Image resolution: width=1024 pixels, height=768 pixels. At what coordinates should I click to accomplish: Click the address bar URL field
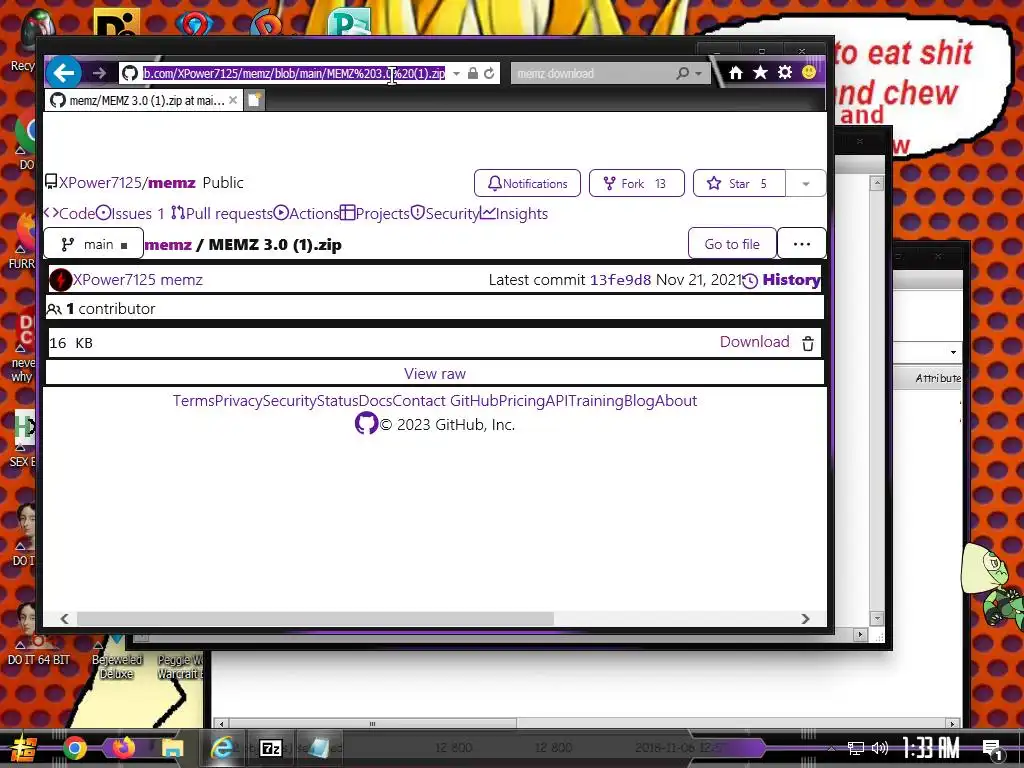[295, 73]
